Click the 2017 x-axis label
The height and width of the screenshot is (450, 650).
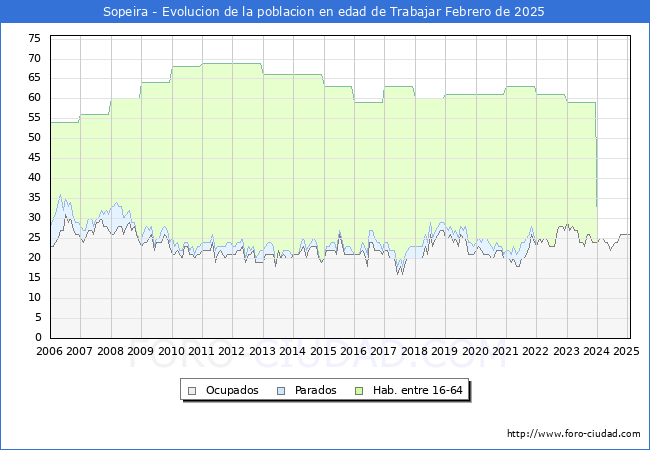click(x=383, y=351)
